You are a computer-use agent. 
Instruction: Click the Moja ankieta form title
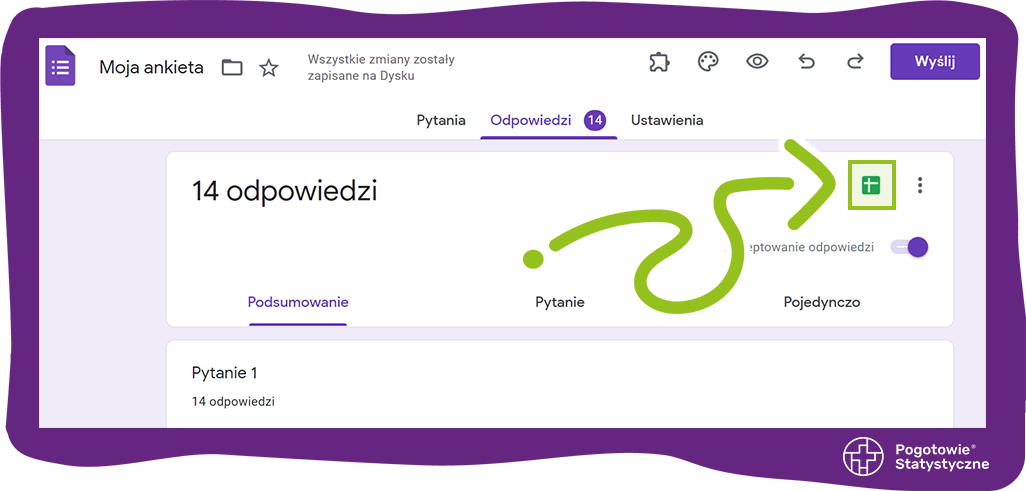(x=151, y=68)
